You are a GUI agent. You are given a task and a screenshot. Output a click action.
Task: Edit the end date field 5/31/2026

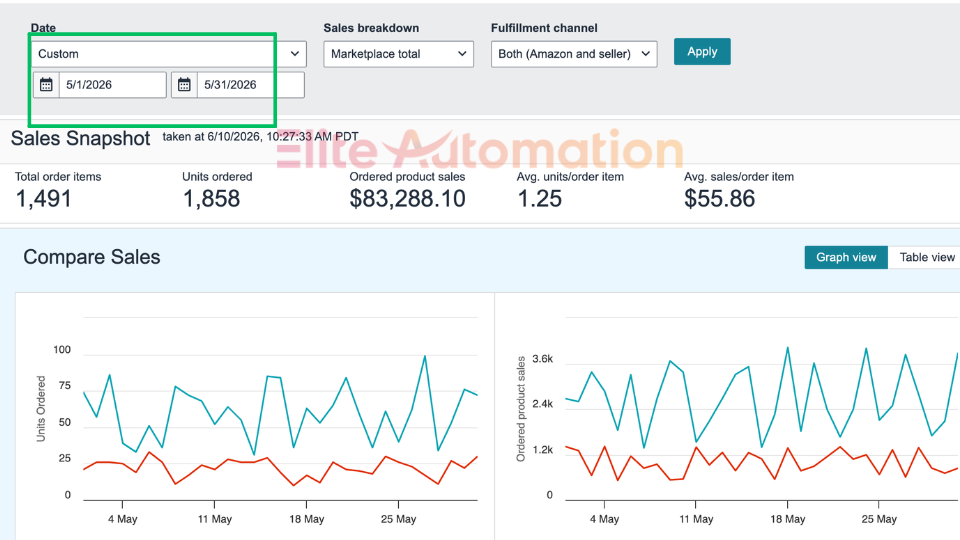pyautogui.click(x=250, y=85)
